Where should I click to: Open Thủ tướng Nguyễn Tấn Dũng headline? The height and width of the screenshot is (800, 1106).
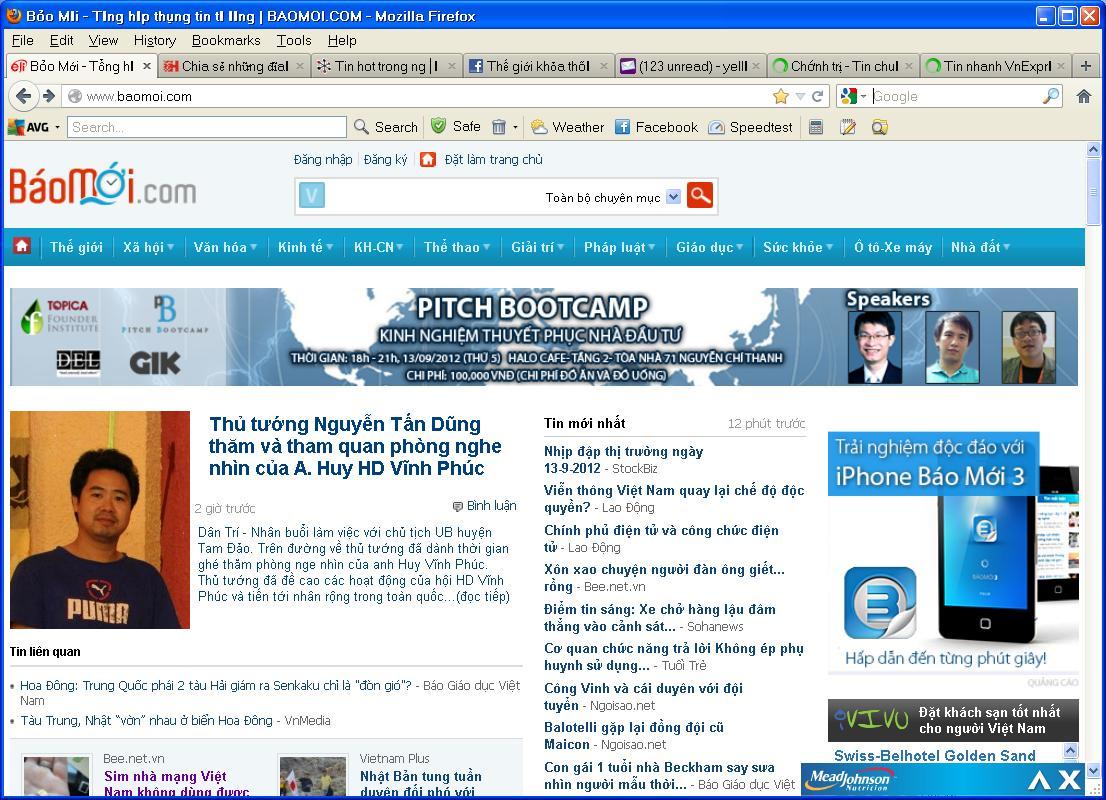(x=355, y=446)
